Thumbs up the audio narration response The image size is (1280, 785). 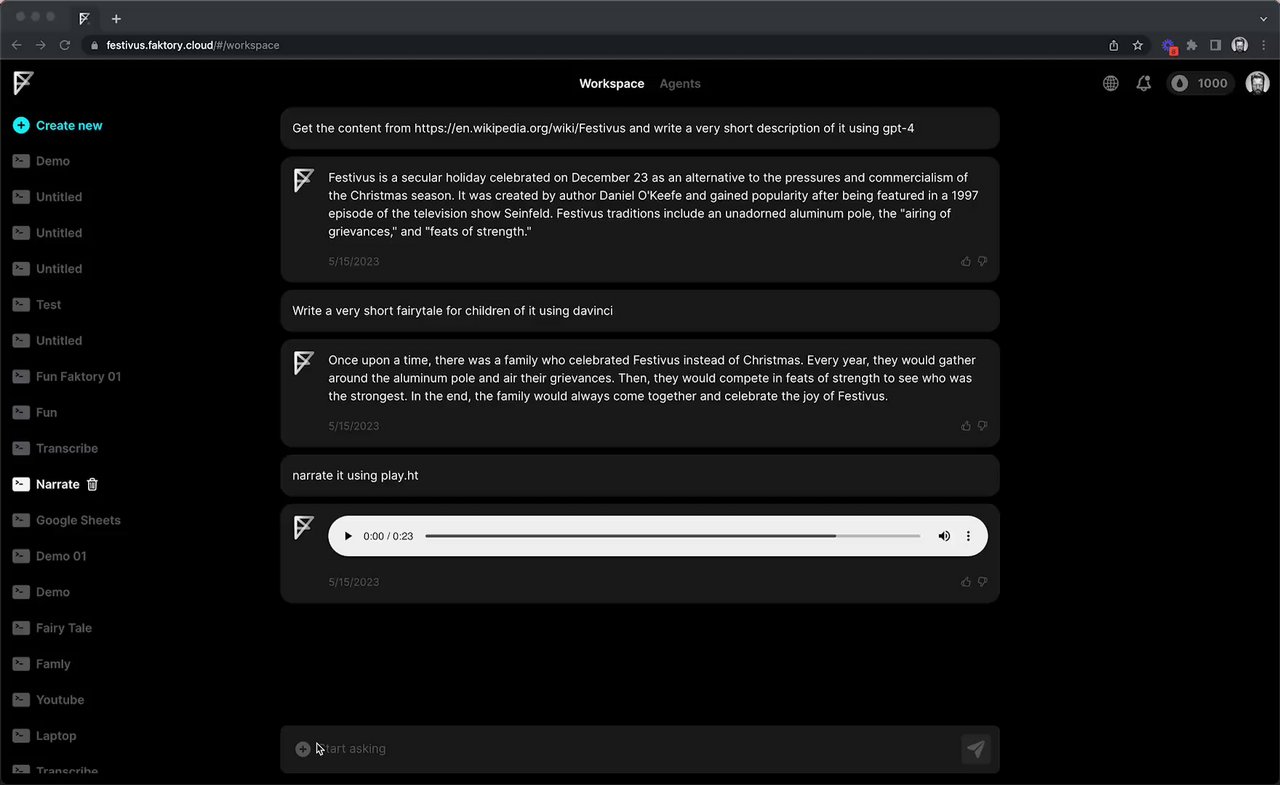966,581
